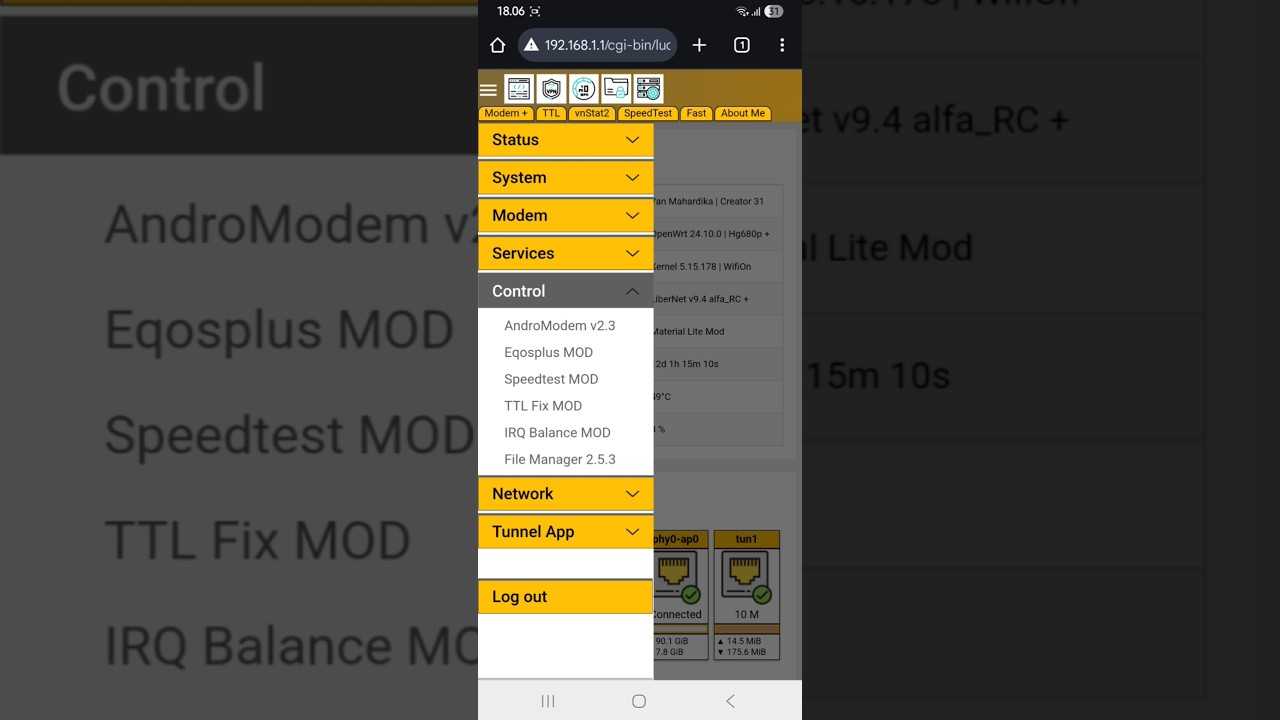Screen dimensions: 1280x720
Task: Collapse the Control menu section
Action: coord(566,291)
